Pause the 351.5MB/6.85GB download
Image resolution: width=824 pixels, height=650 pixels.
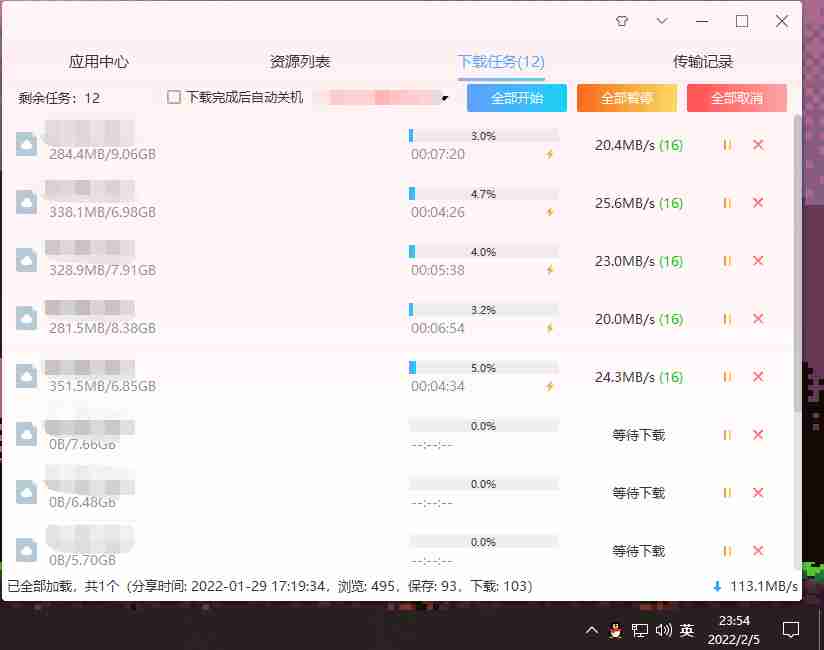(x=727, y=377)
